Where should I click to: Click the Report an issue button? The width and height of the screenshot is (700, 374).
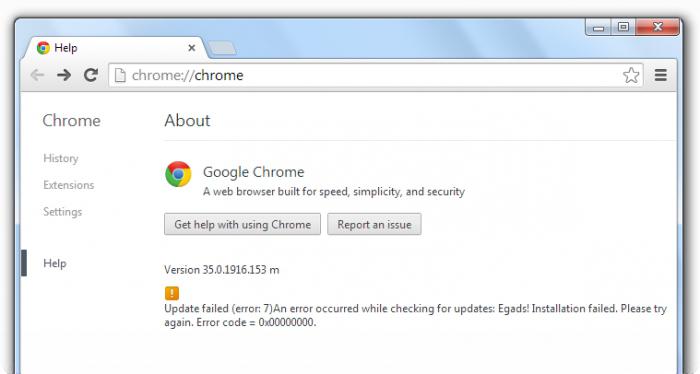(374, 224)
